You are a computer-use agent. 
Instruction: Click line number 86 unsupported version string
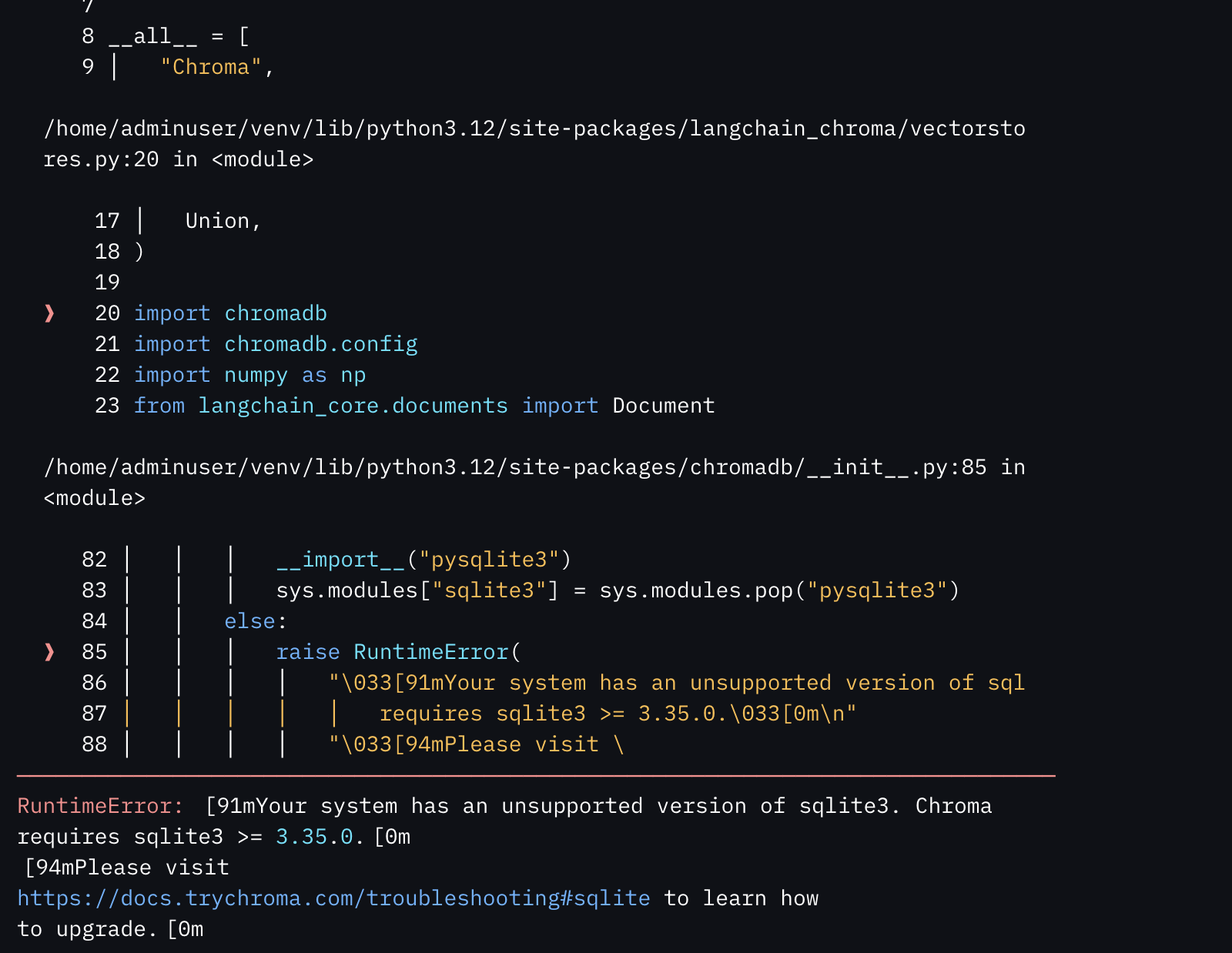677,683
